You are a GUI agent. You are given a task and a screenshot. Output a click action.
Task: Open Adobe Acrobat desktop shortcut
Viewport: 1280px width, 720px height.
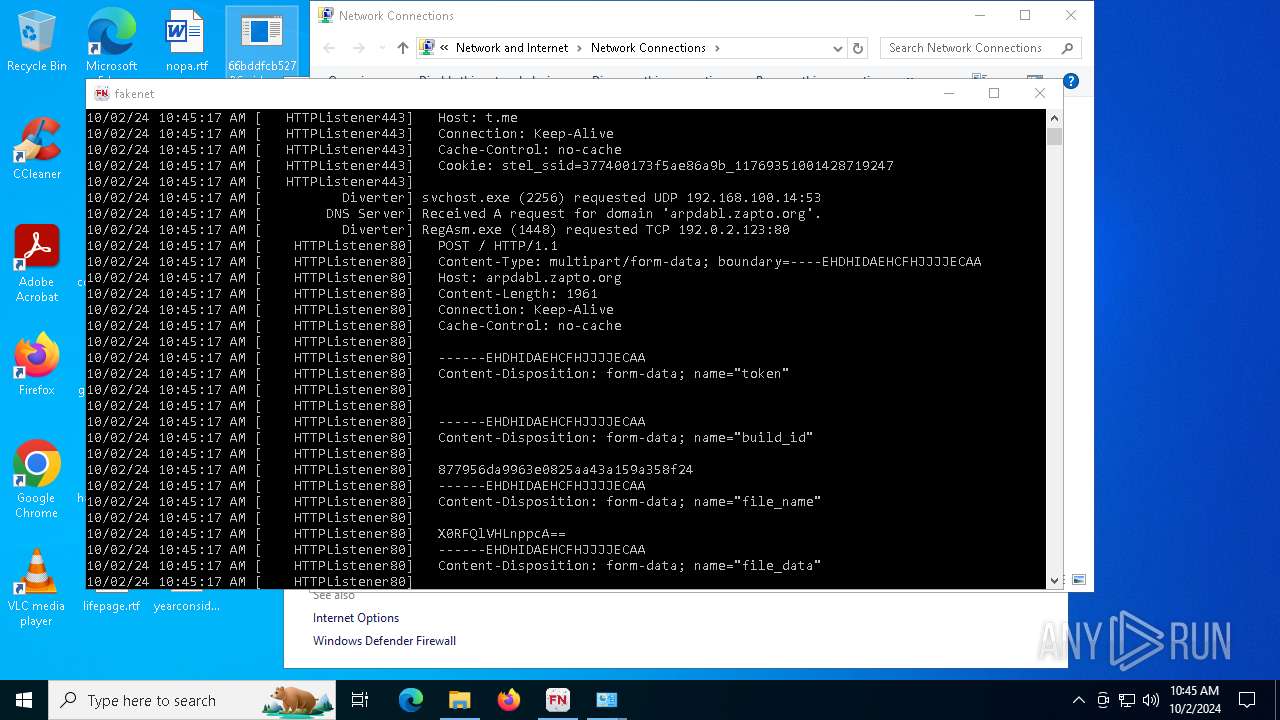[x=37, y=264]
